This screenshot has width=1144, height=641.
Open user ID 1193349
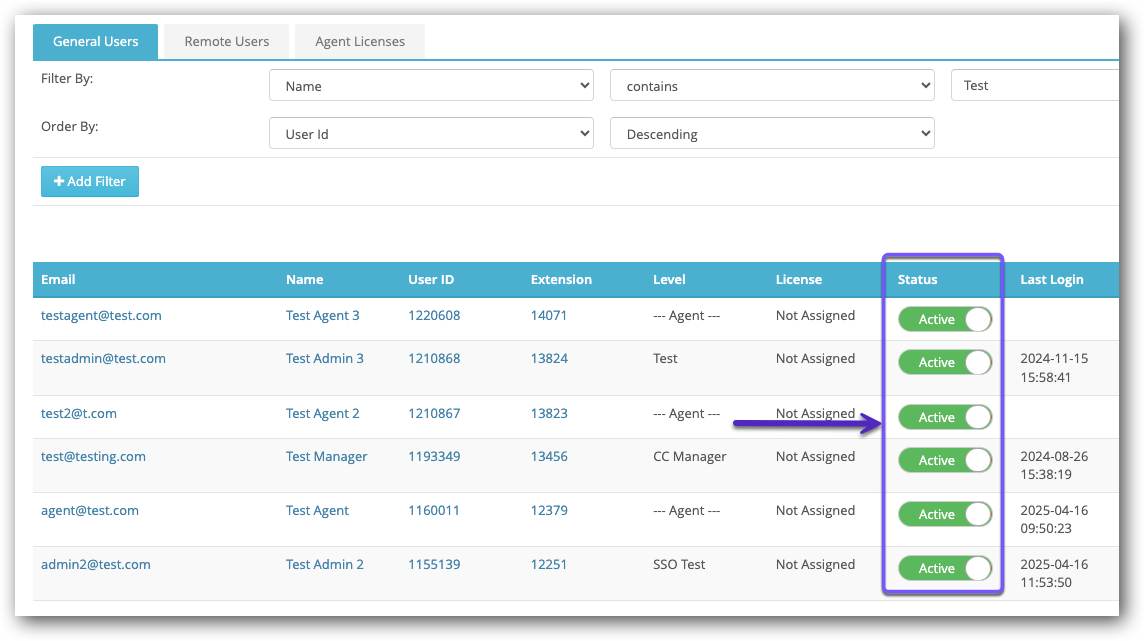tap(434, 457)
